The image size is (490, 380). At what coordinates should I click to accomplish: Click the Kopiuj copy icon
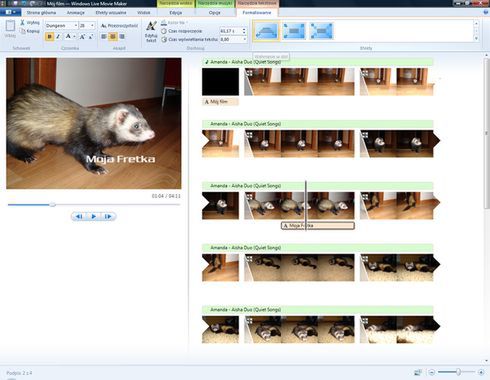pyautogui.click(x=22, y=31)
